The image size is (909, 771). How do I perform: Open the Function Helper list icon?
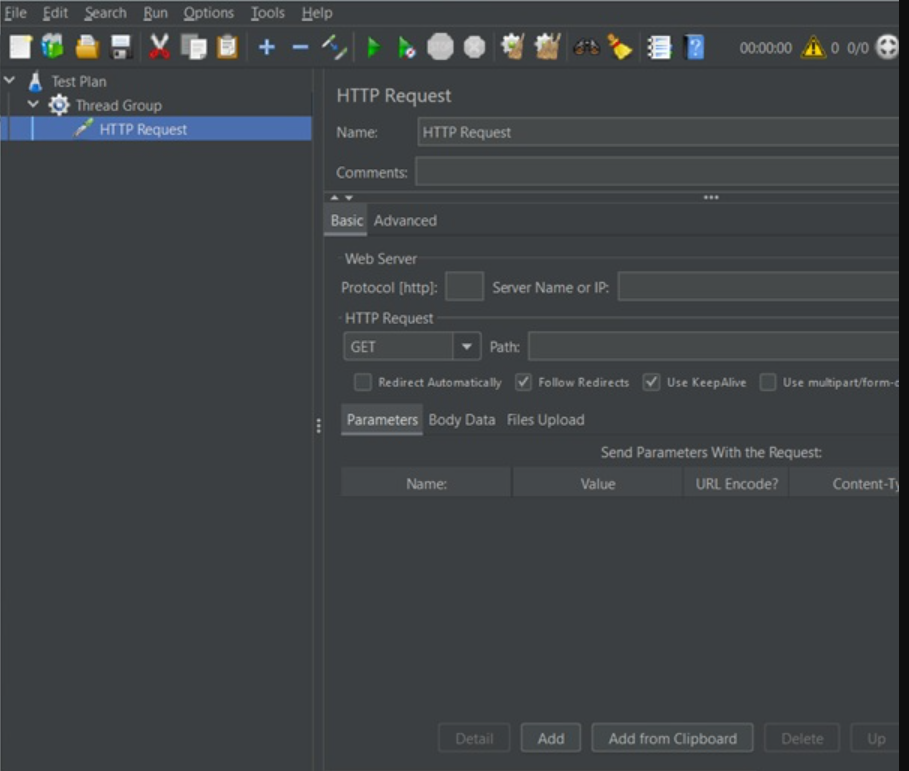[659, 47]
